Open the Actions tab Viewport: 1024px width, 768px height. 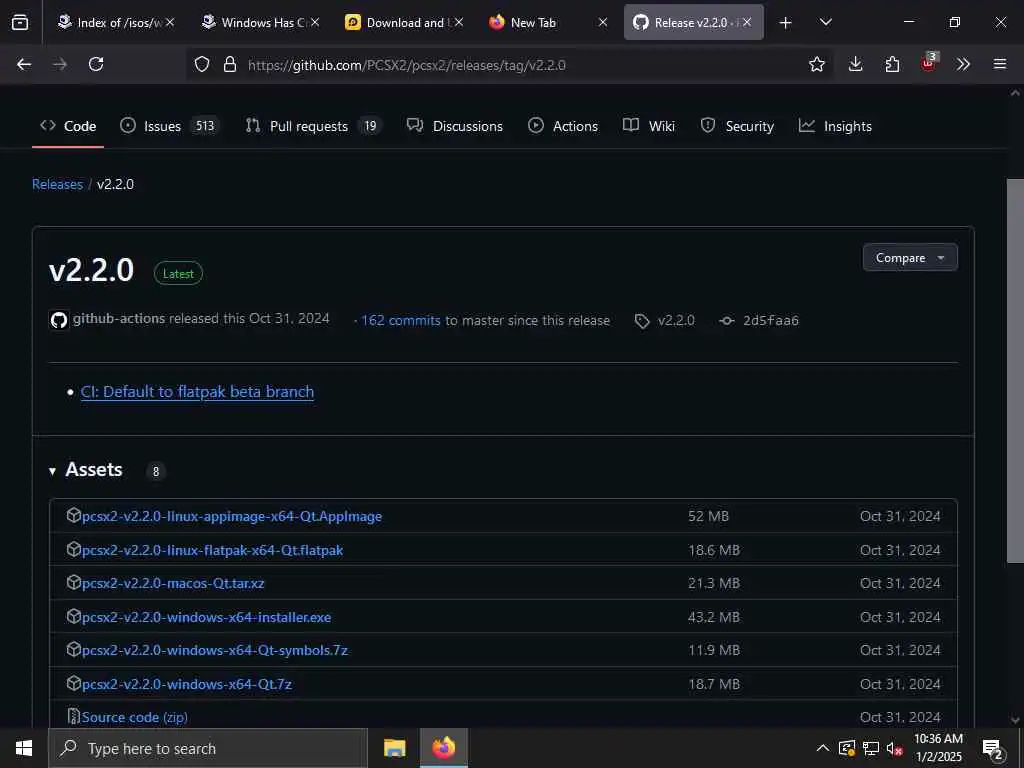pos(562,126)
